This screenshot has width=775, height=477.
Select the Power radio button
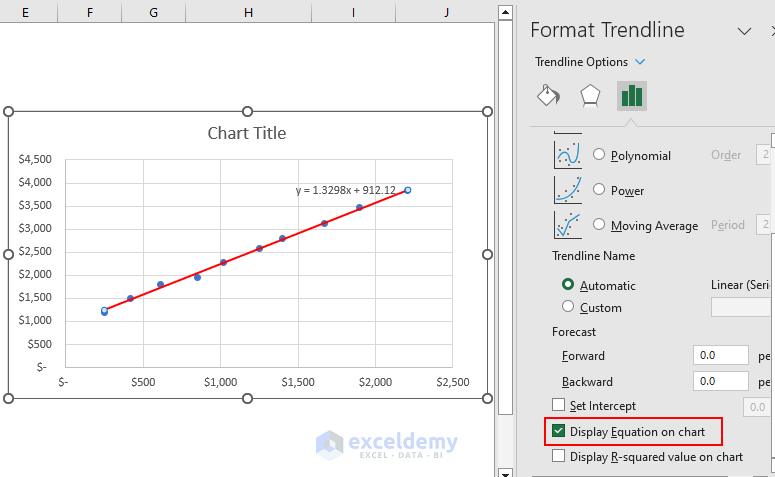tap(599, 189)
